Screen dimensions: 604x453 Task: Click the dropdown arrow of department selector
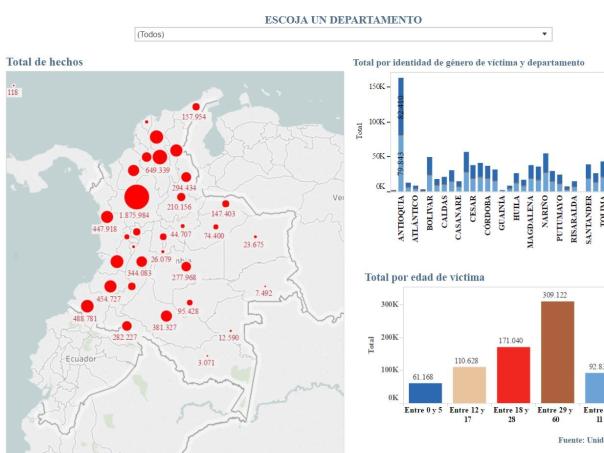coord(545,34)
